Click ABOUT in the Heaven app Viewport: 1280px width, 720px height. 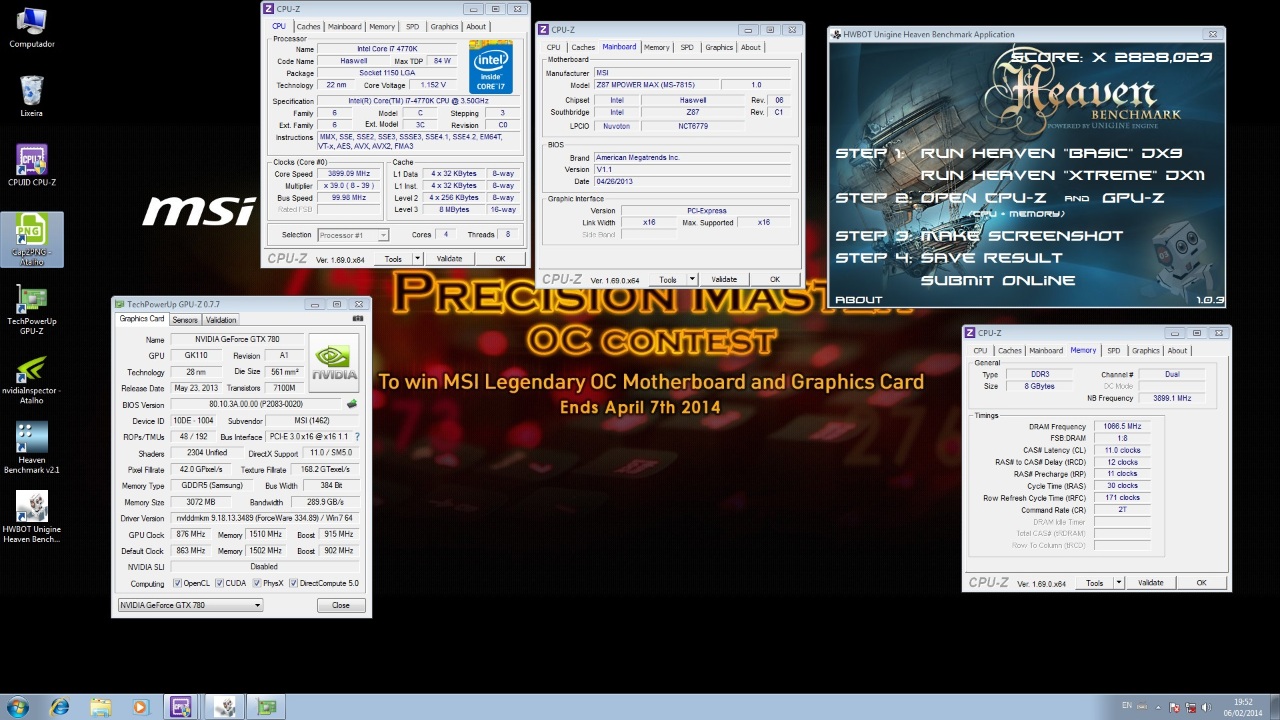[859, 300]
